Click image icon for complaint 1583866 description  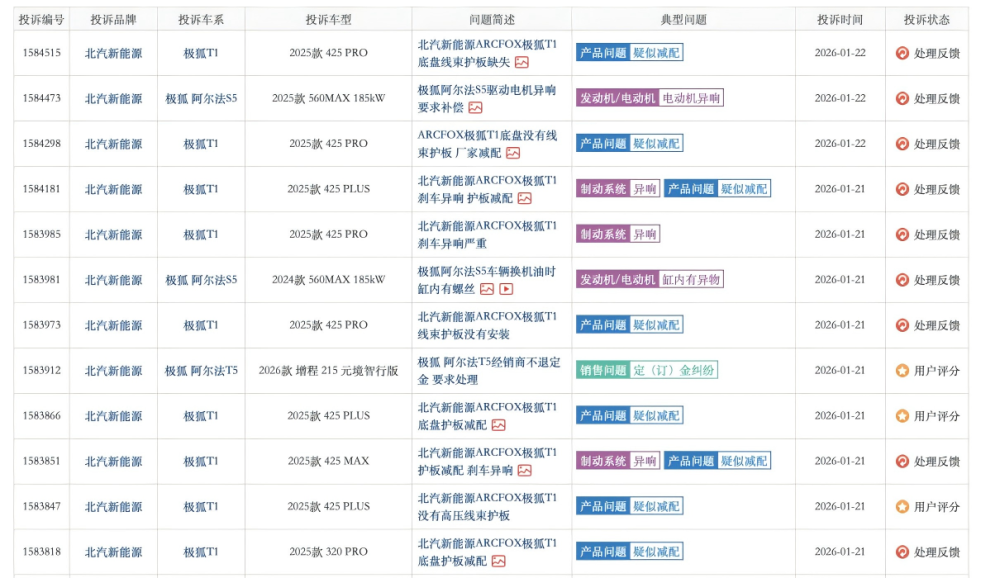point(498,425)
